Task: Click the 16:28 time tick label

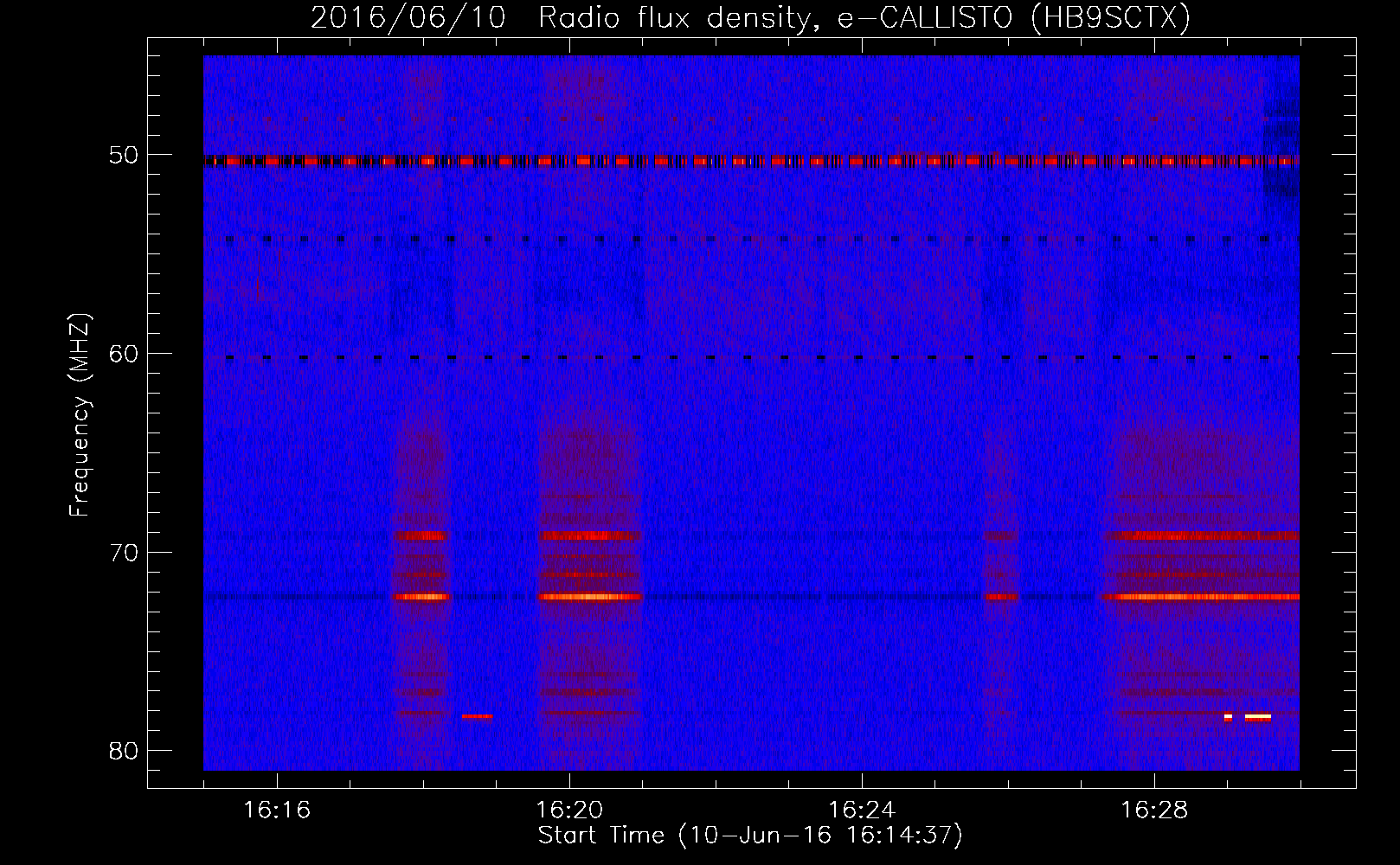Action: pos(1154,811)
